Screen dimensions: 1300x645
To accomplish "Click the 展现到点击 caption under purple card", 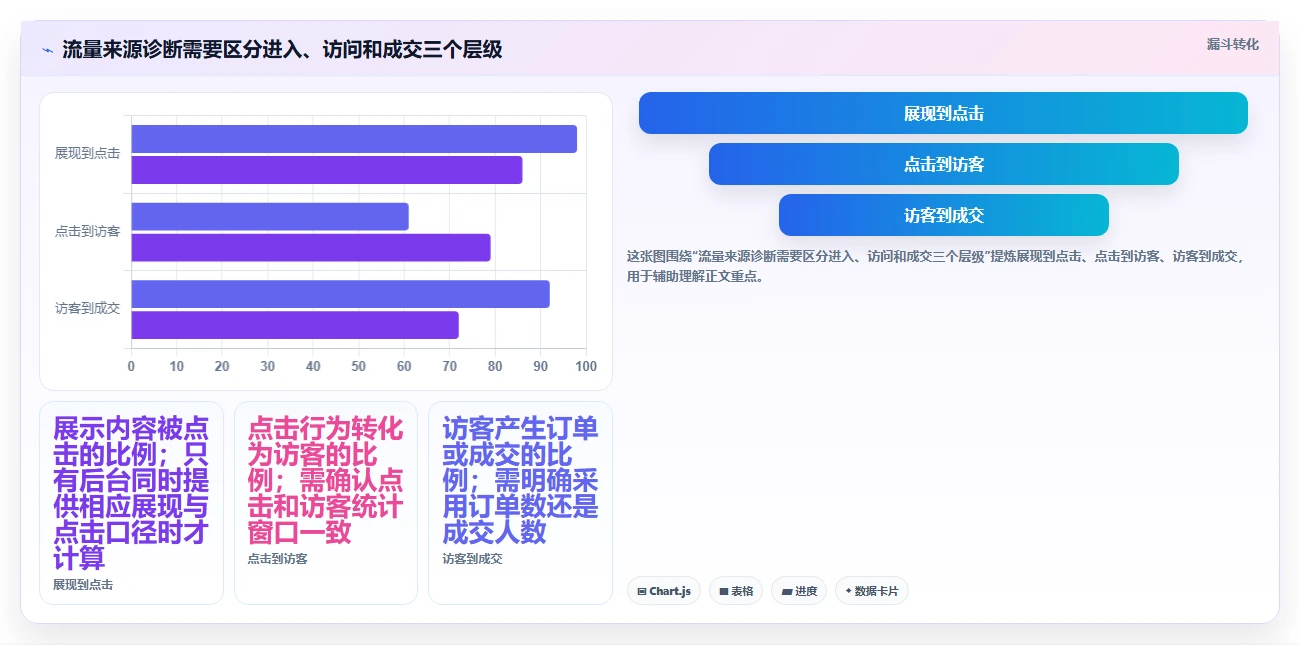I will [83, 584].
